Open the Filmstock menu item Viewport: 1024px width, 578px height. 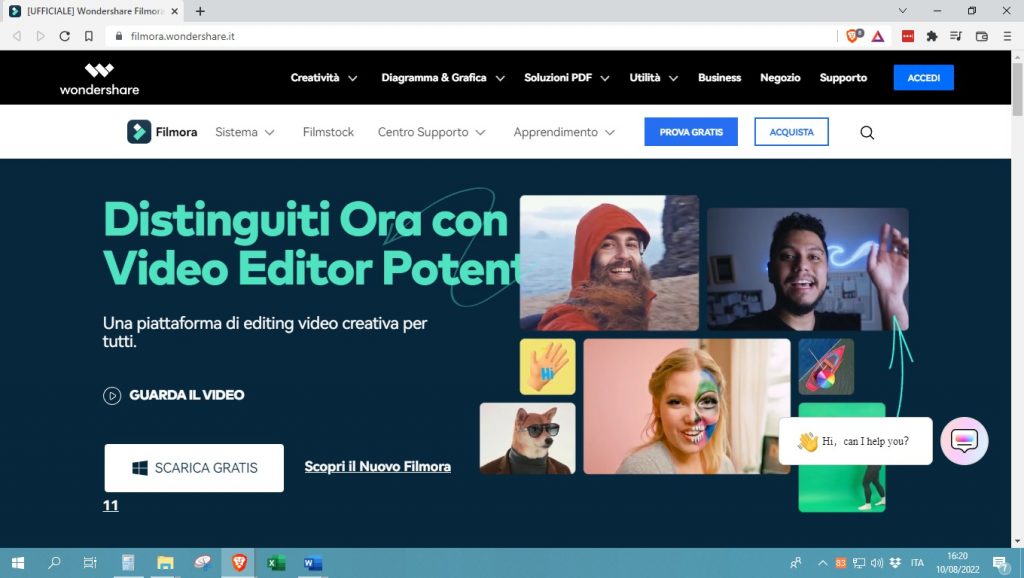(x=328, y=132)
